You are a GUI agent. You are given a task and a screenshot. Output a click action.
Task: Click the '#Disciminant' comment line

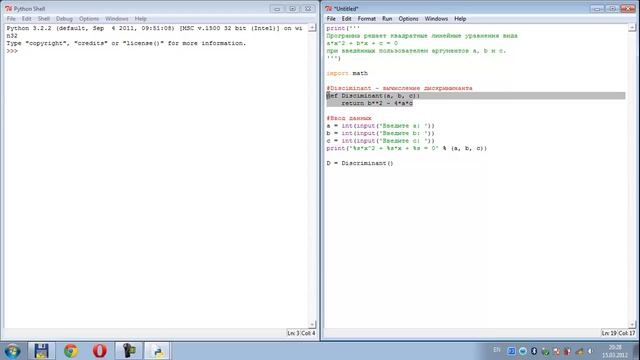tap(399, 88)
